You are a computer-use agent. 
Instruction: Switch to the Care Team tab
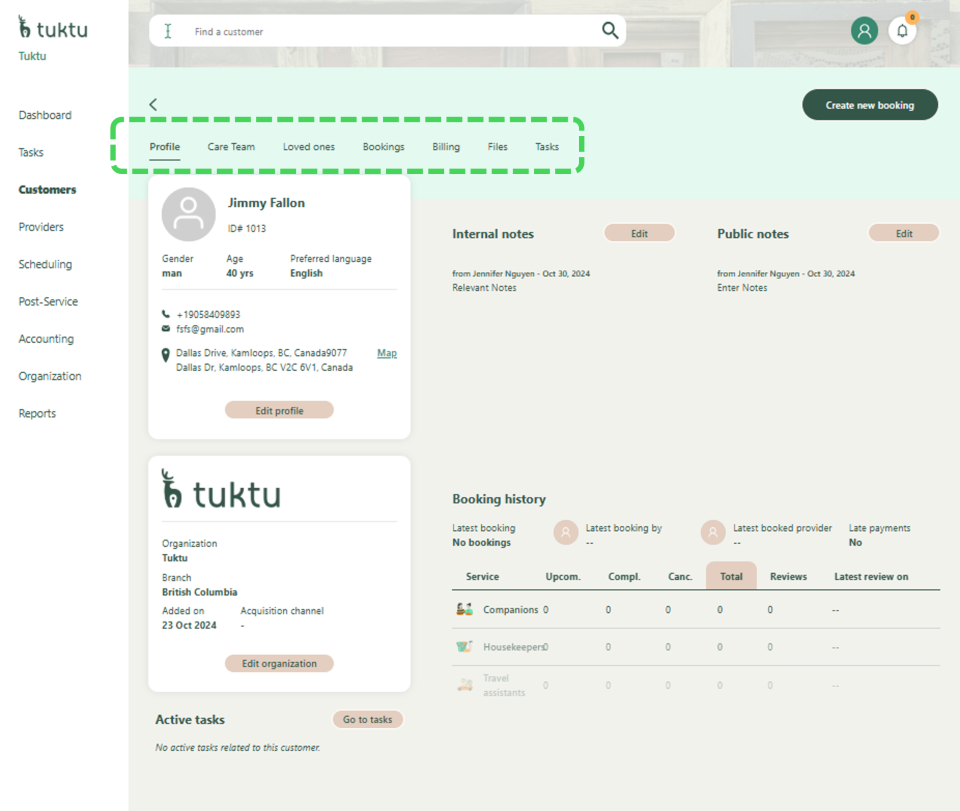[x=231, y=147]
